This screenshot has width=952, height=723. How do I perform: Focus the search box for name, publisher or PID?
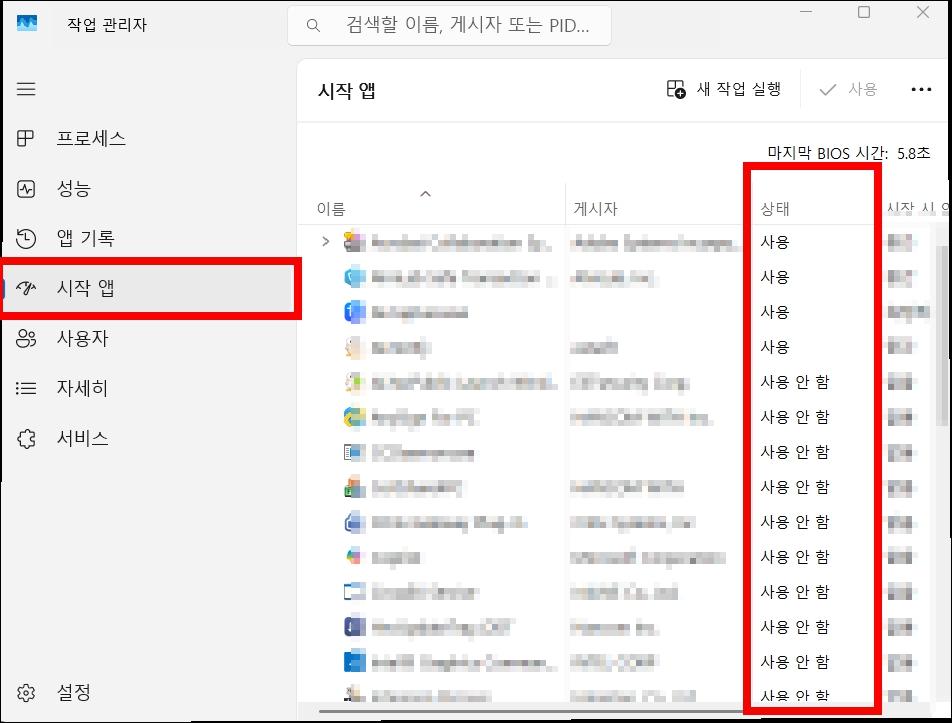[449, 25]
